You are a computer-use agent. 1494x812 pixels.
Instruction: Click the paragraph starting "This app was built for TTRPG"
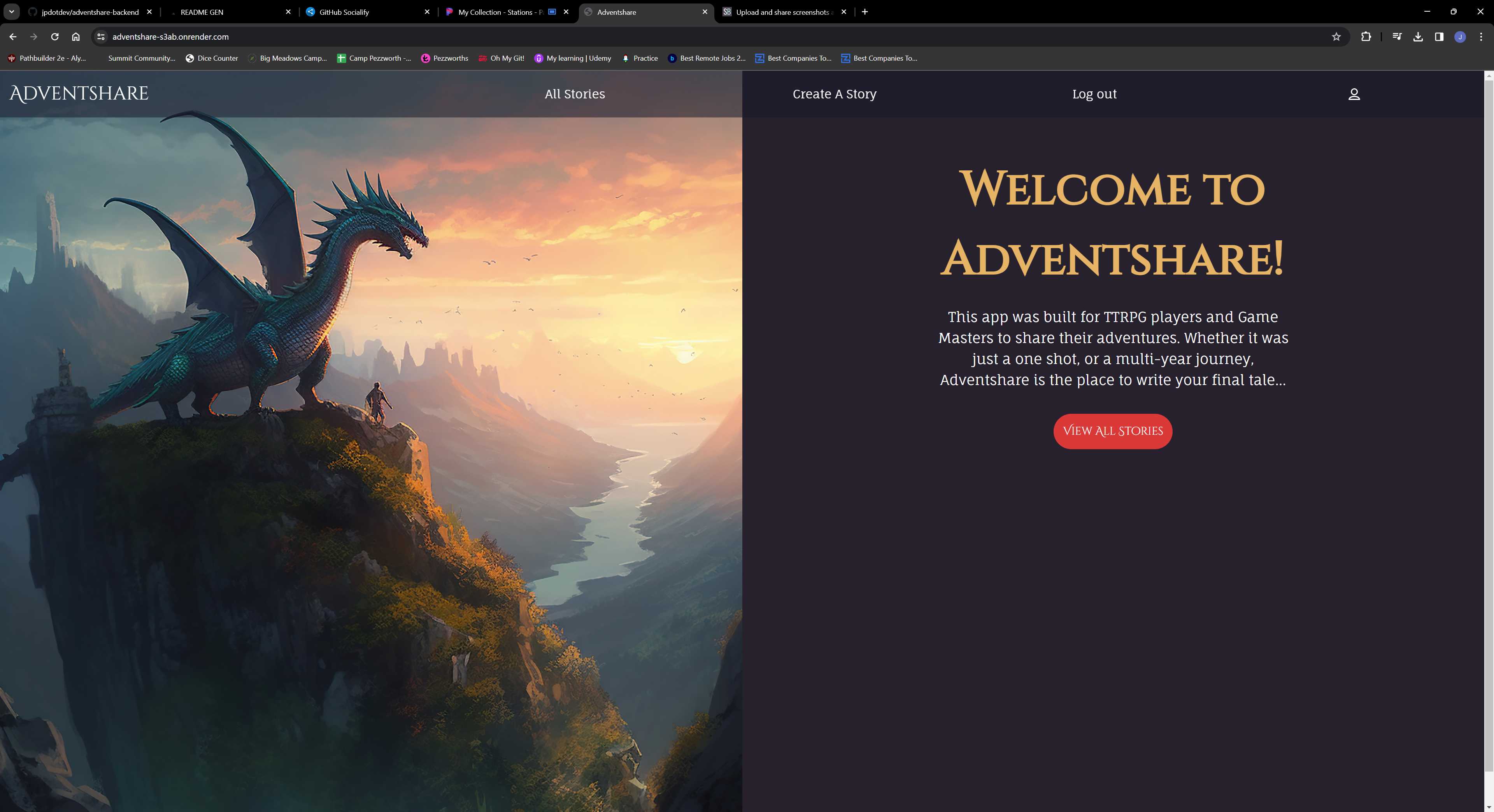tap(1113, 348)
